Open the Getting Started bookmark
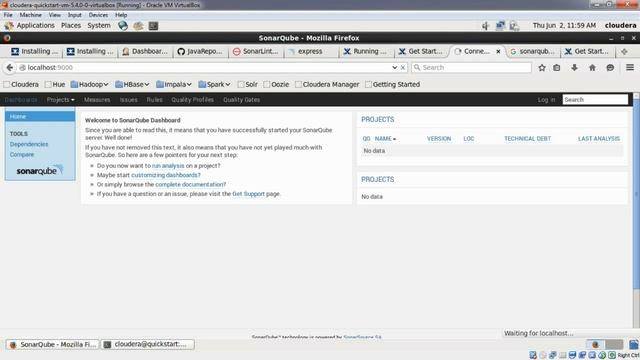The image size is (640, 360). point(392,84)
